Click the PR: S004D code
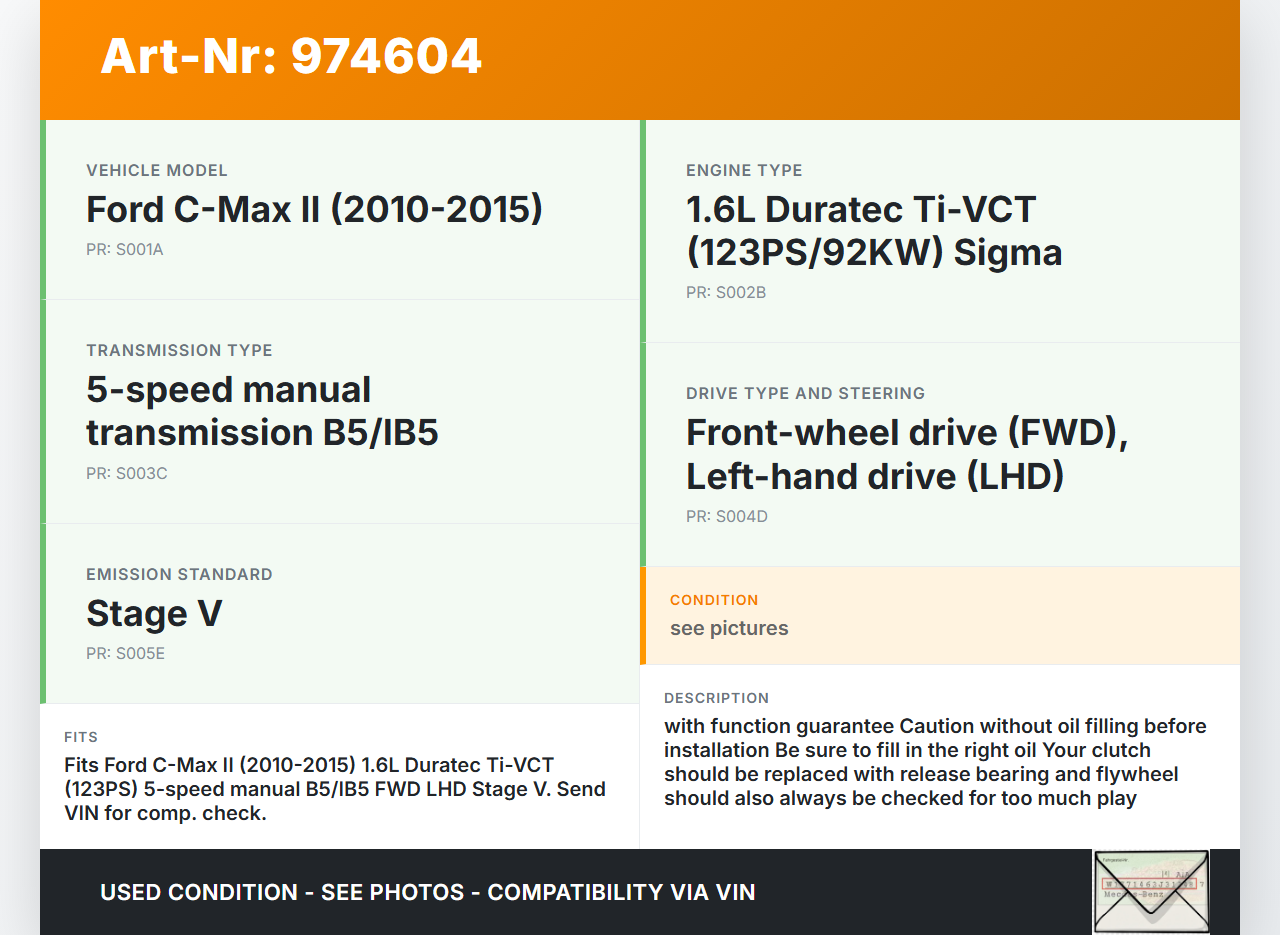The height and width of the screenshot is (935, 1280). [x=727, y=517]
